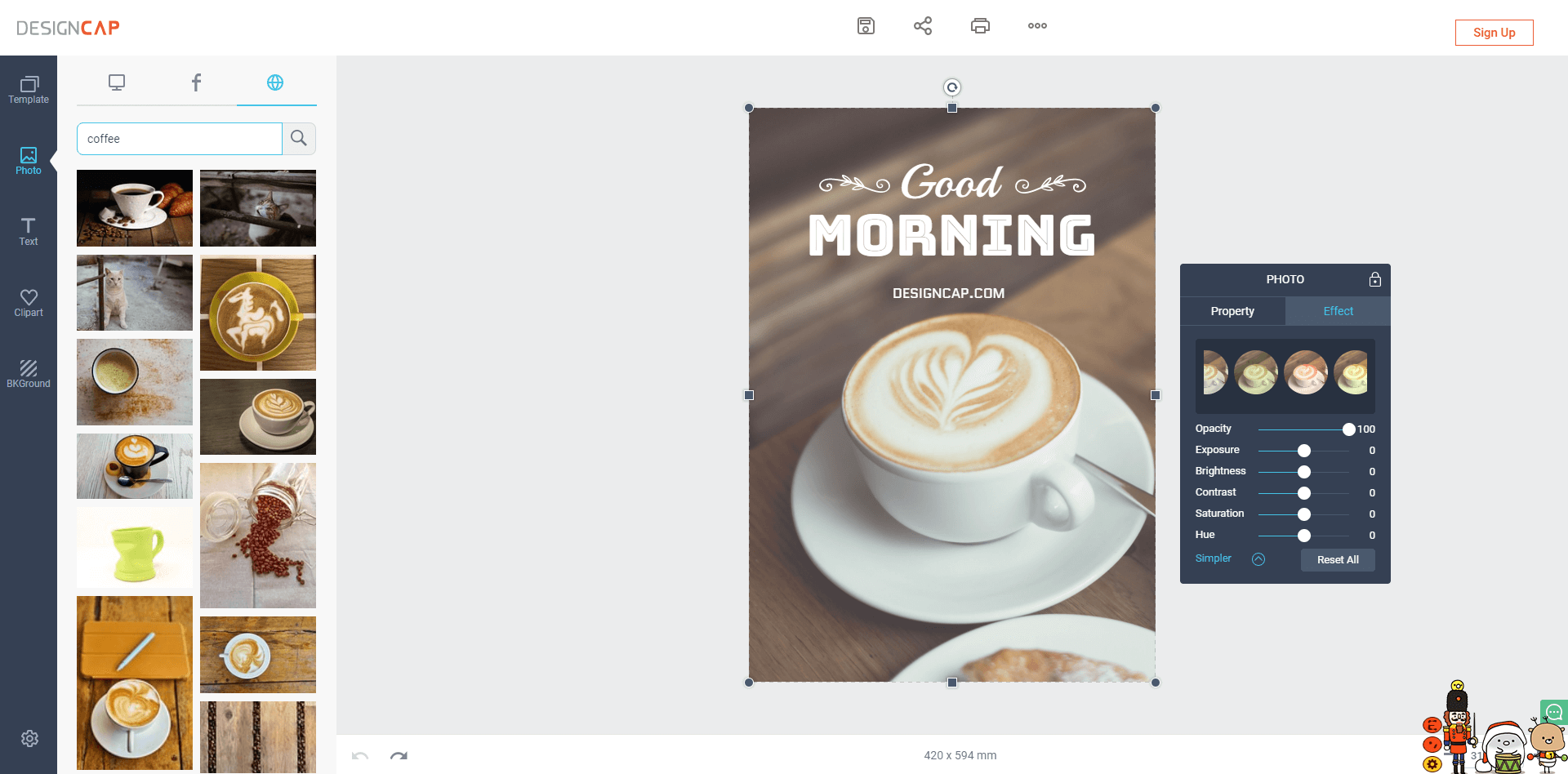This screenshot has width=1568, height=774.
Task: Click the Saturation slider handle
Action: tap(1304, 514)
